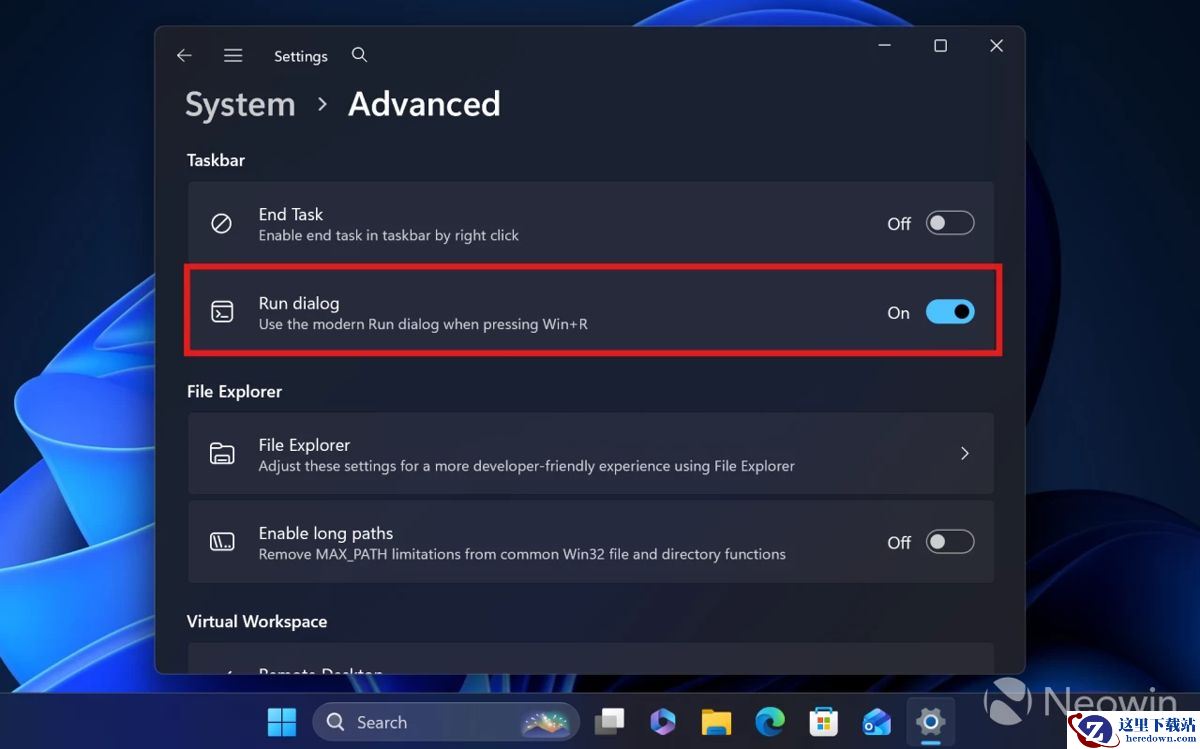Open File Explorer settings chevron
The width and height of the screenshot is (1200, 749).
965,453
